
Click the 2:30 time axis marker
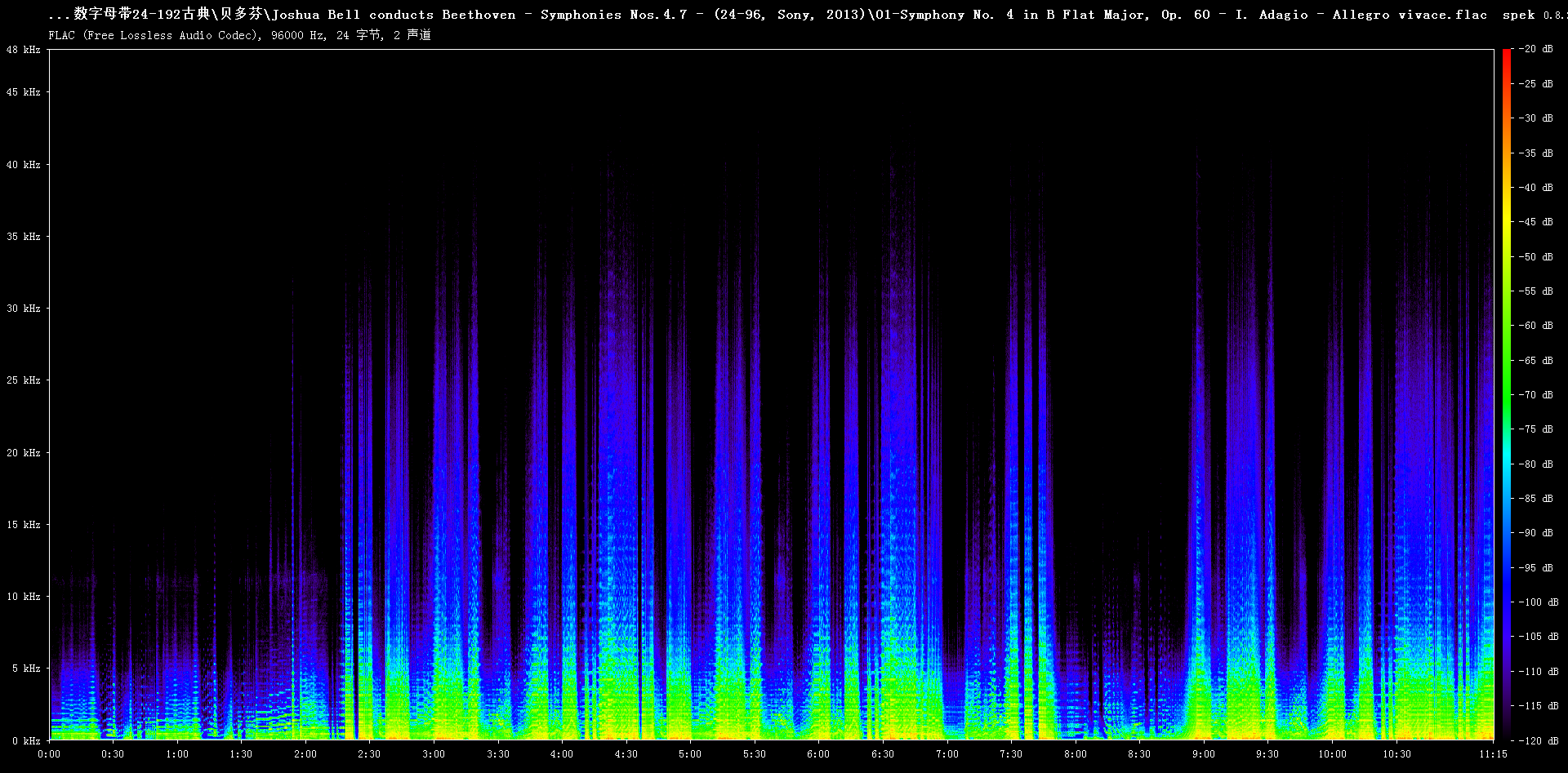(x=369, y=754)
